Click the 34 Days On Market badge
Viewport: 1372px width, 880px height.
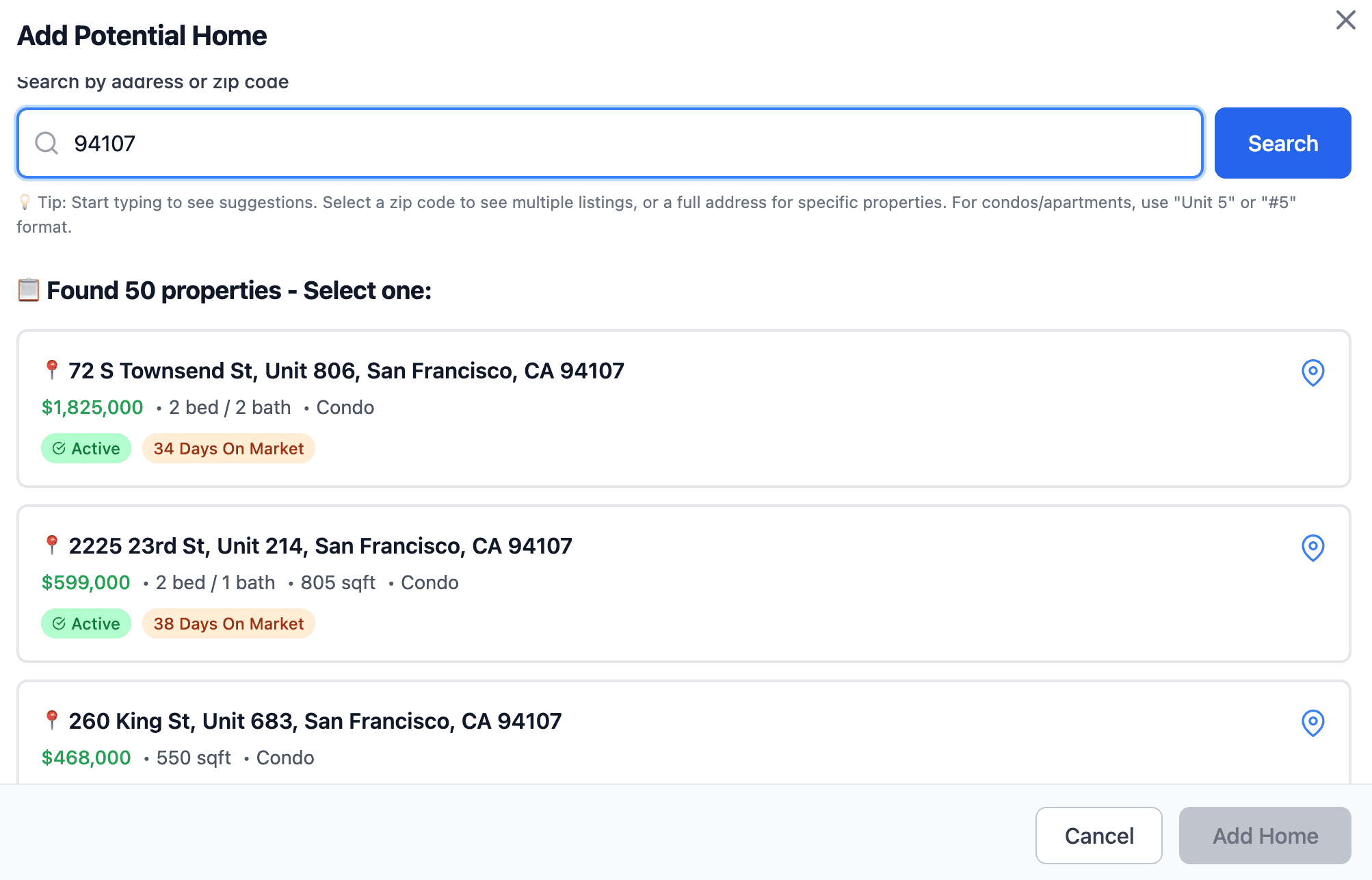228,448
